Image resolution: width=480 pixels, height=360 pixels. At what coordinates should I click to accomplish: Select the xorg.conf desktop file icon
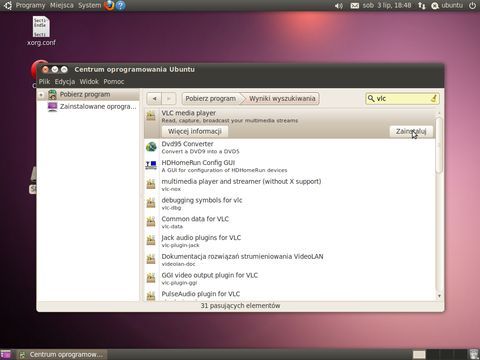pos(41,27)
